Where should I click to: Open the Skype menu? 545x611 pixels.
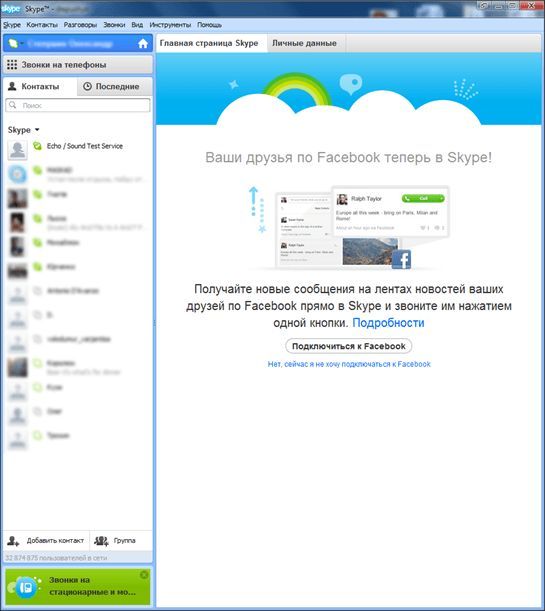pyautogui.click(x=12, y=25)
